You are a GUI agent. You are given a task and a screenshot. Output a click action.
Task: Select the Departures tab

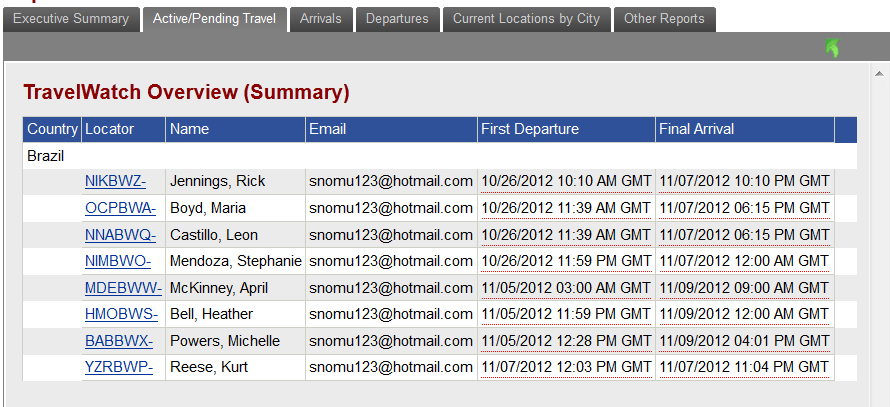click(x=397, y=19)
